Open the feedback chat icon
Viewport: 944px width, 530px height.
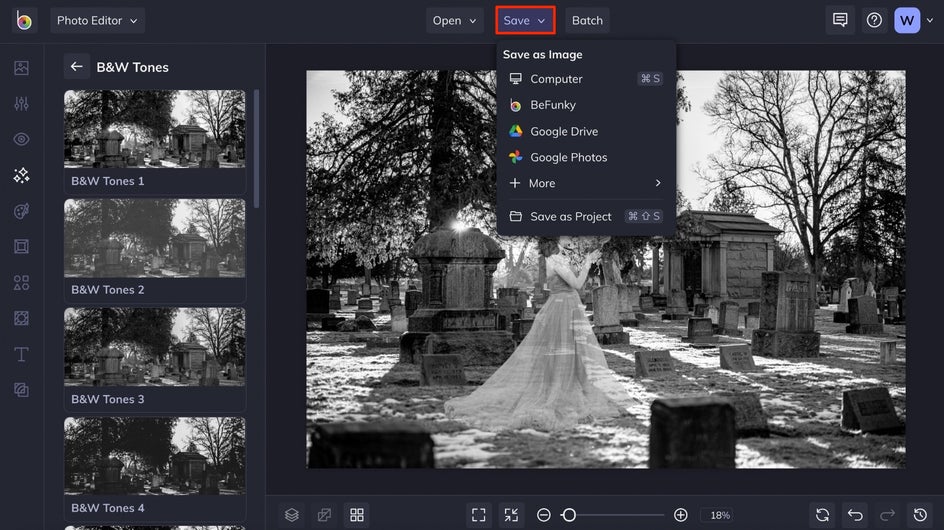(840, 20)
